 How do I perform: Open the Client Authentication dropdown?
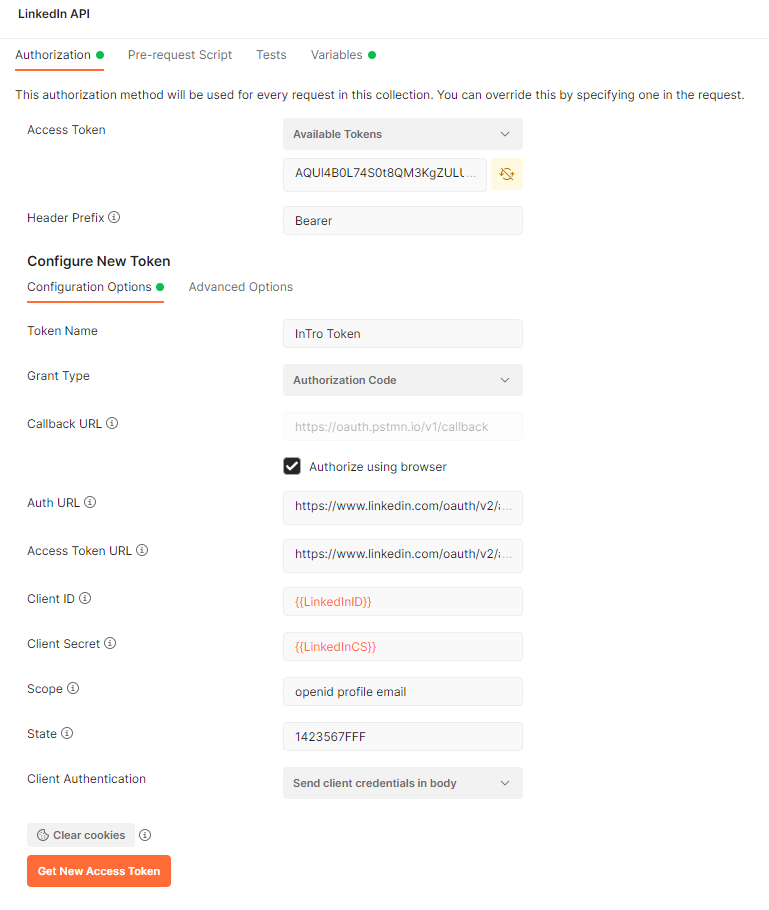[x=402, y=783]
